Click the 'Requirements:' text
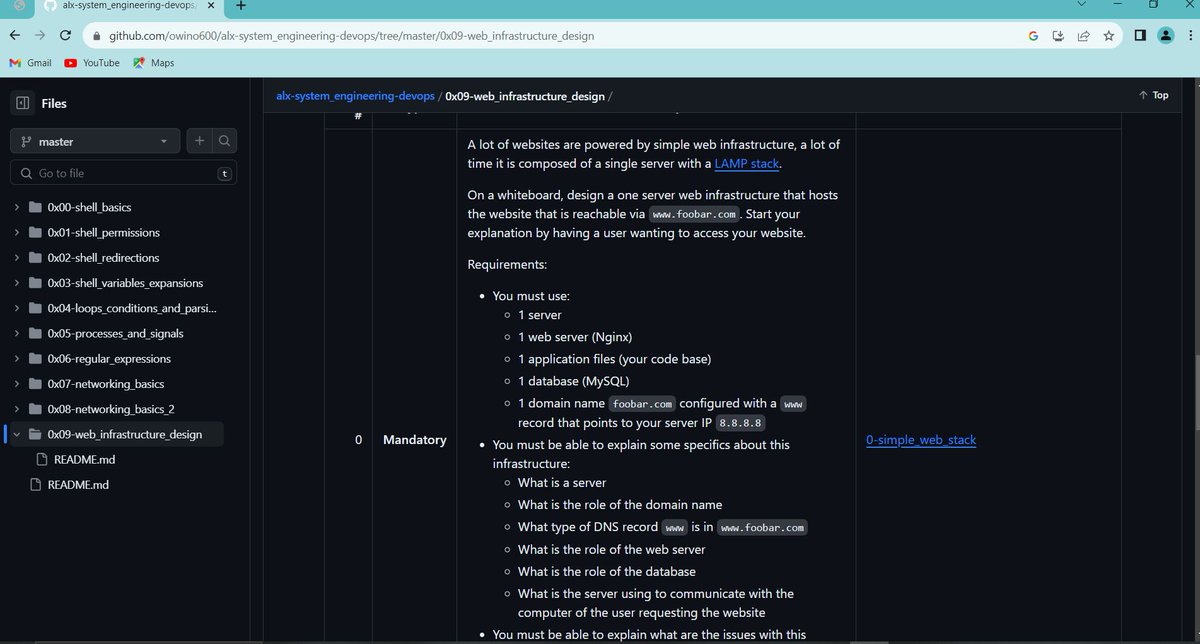Screen dimensions: 1200x644 click(x=508, y=265)
